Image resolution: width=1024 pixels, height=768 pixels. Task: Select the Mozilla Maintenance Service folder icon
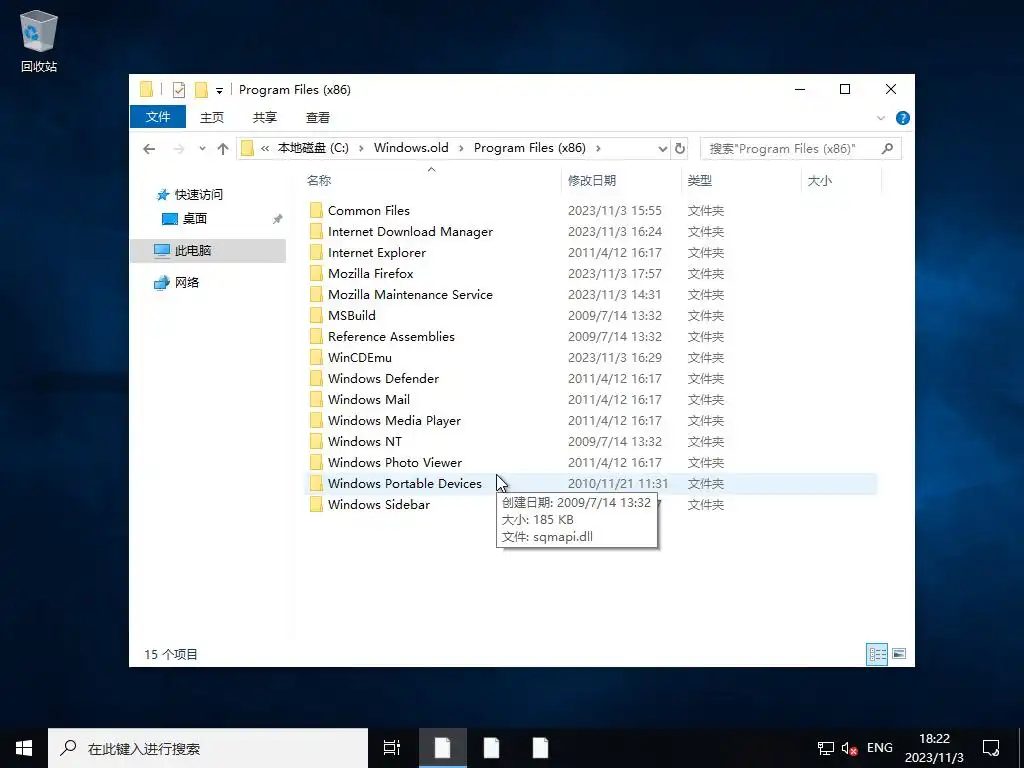316,295
